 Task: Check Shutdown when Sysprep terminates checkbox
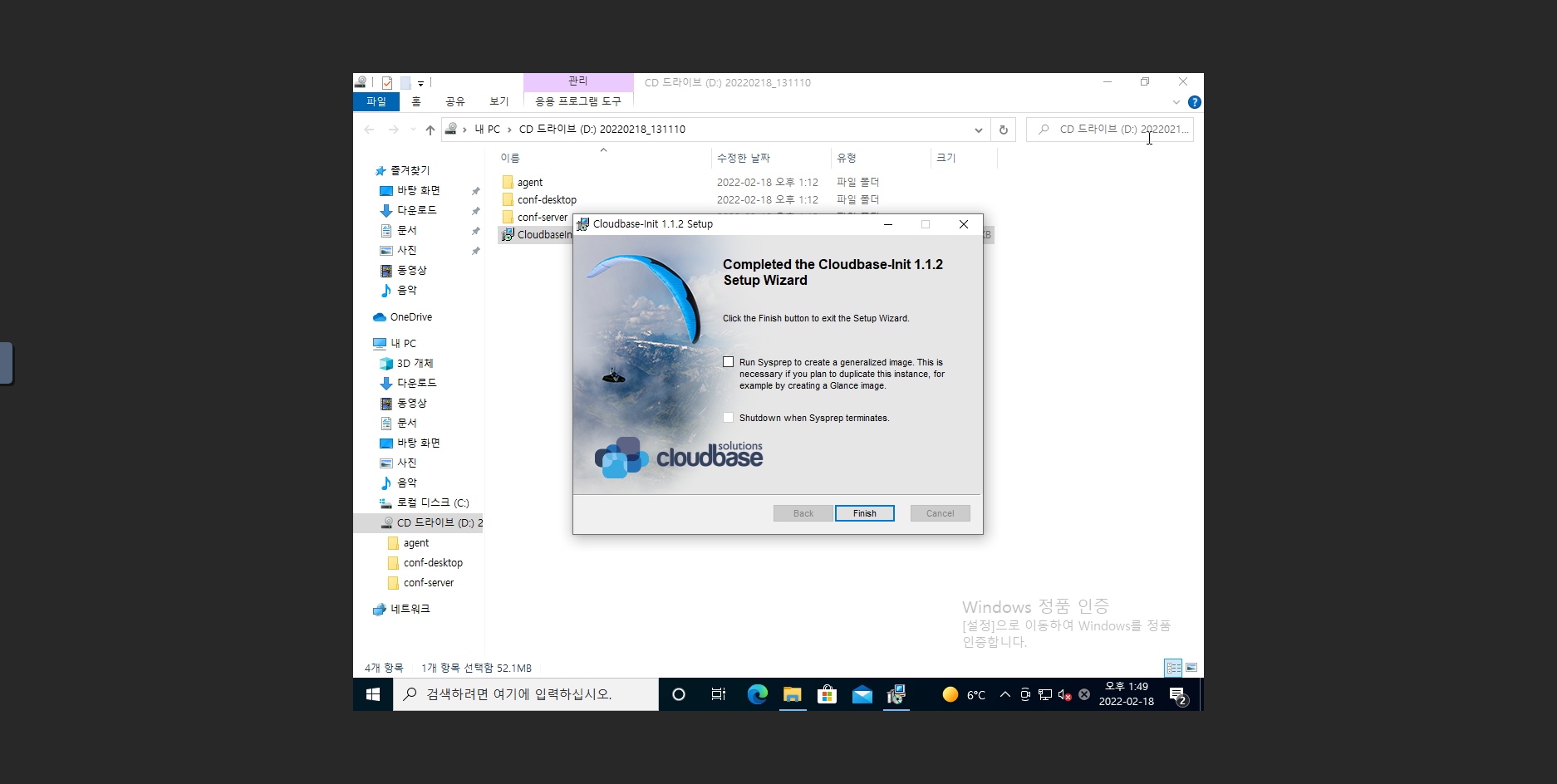(729, 418)
